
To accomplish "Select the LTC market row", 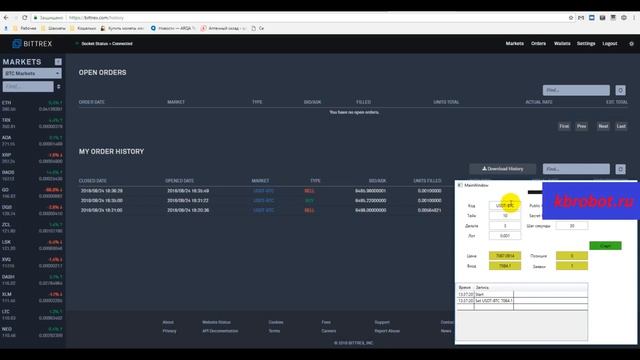I will pos(32,315).
